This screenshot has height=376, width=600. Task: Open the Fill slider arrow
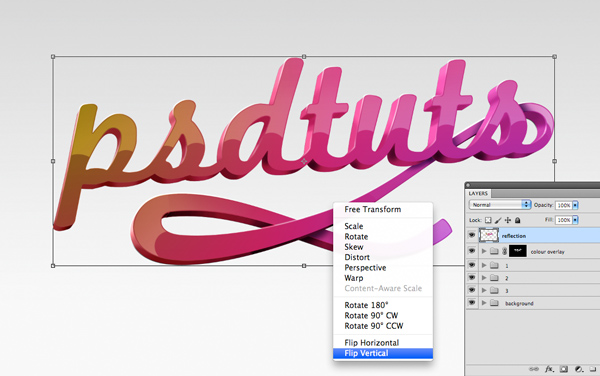pos(575,220)
